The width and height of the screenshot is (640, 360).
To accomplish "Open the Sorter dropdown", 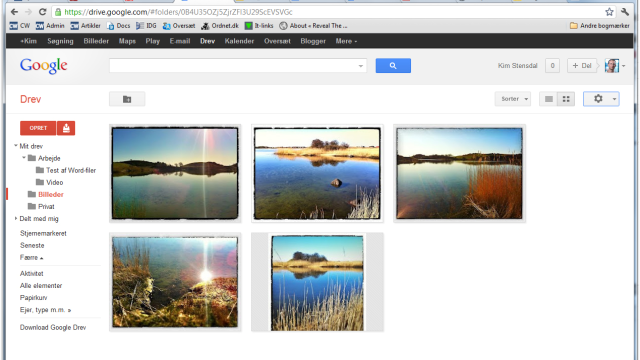I will 513,99.
